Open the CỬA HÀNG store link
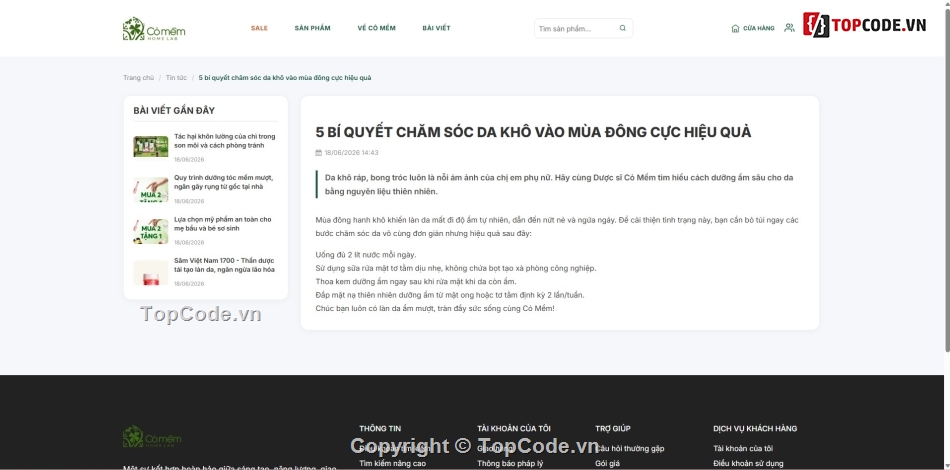Image resolution: width=950 pixels, height=470 pixels. pos(759,28)
